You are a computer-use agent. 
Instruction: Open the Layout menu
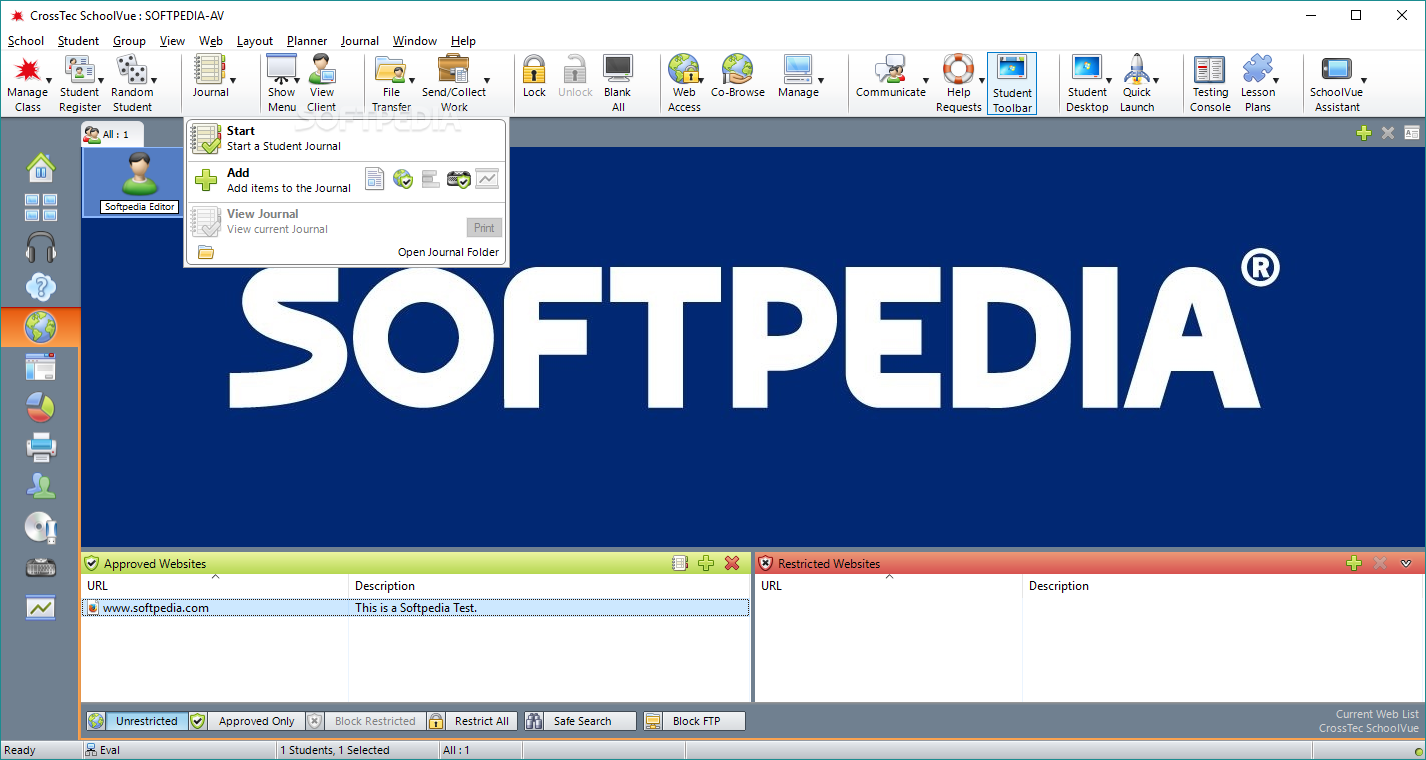pyautogui.click(x=255, y=41)
